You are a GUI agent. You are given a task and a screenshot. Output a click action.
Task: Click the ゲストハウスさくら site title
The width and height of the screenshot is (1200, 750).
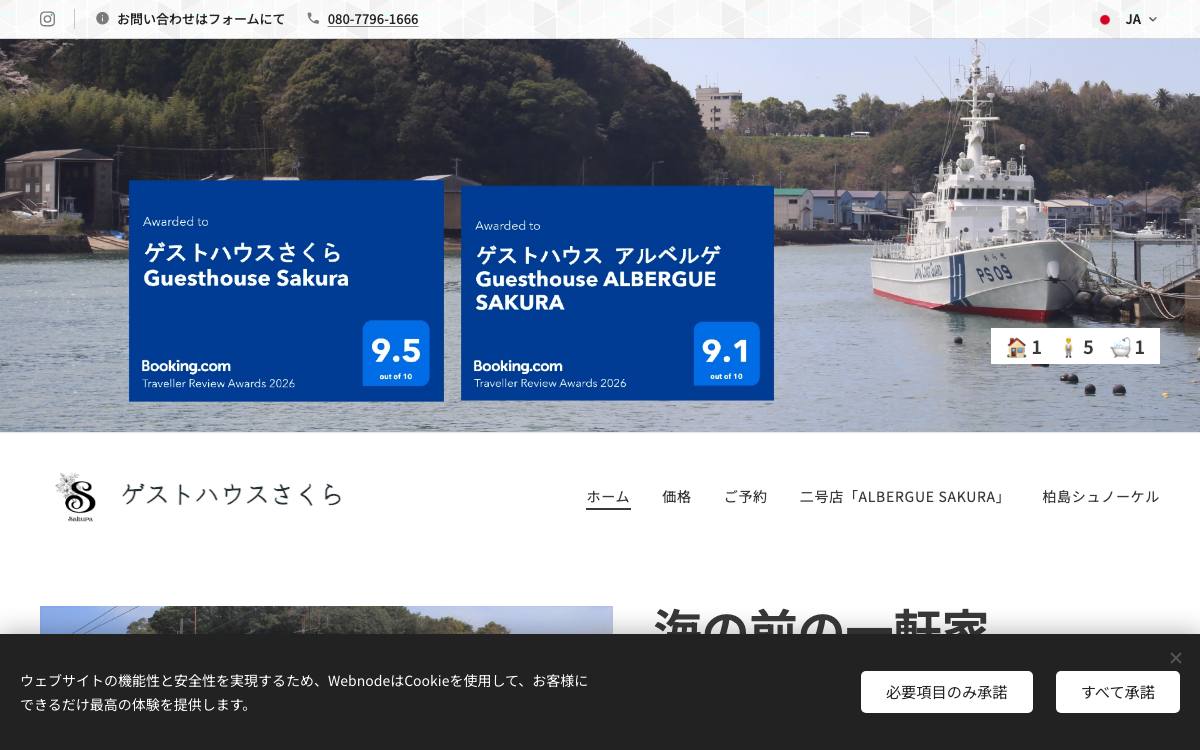click(x=233, y=494)
